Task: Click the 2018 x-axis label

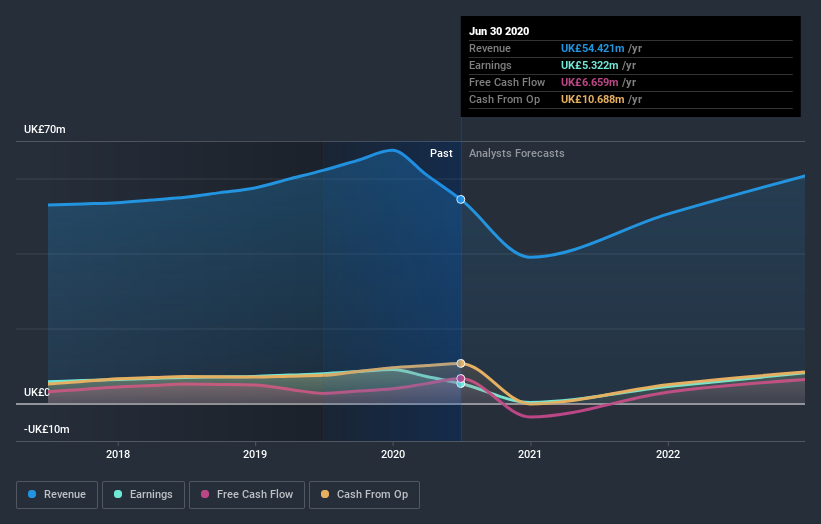Action: 118,454
